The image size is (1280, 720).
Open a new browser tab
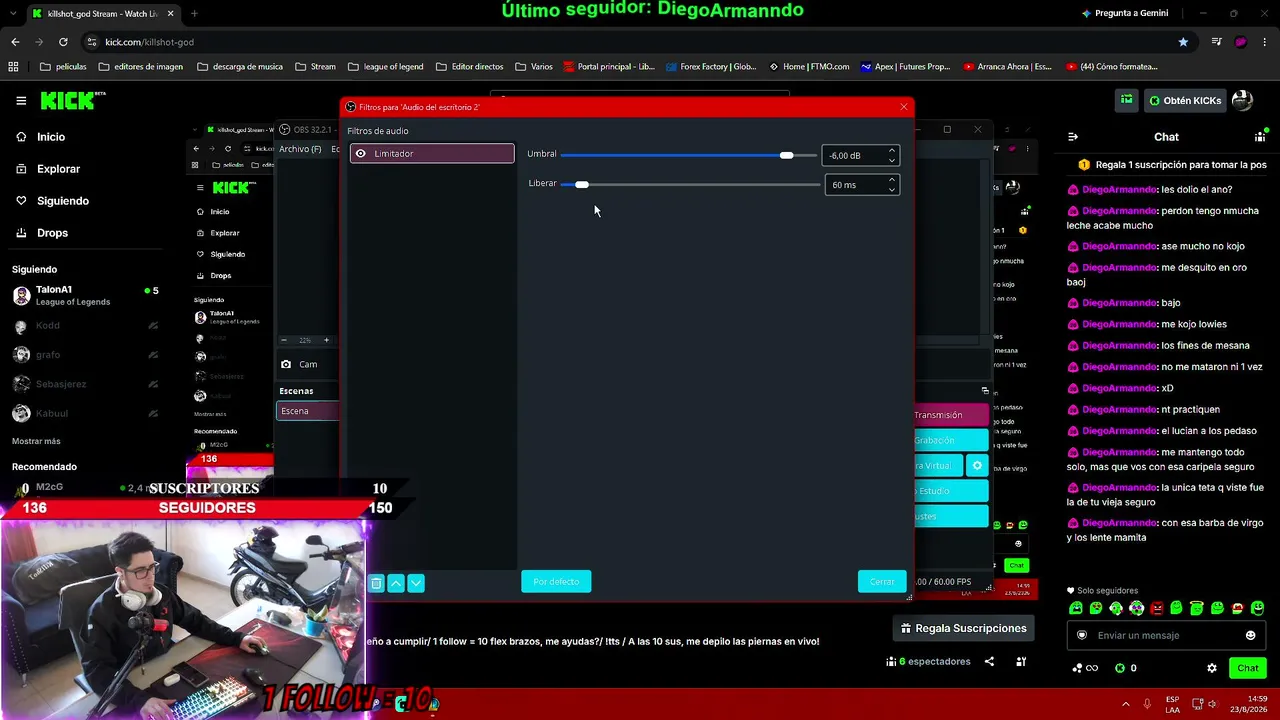[194, 13]
